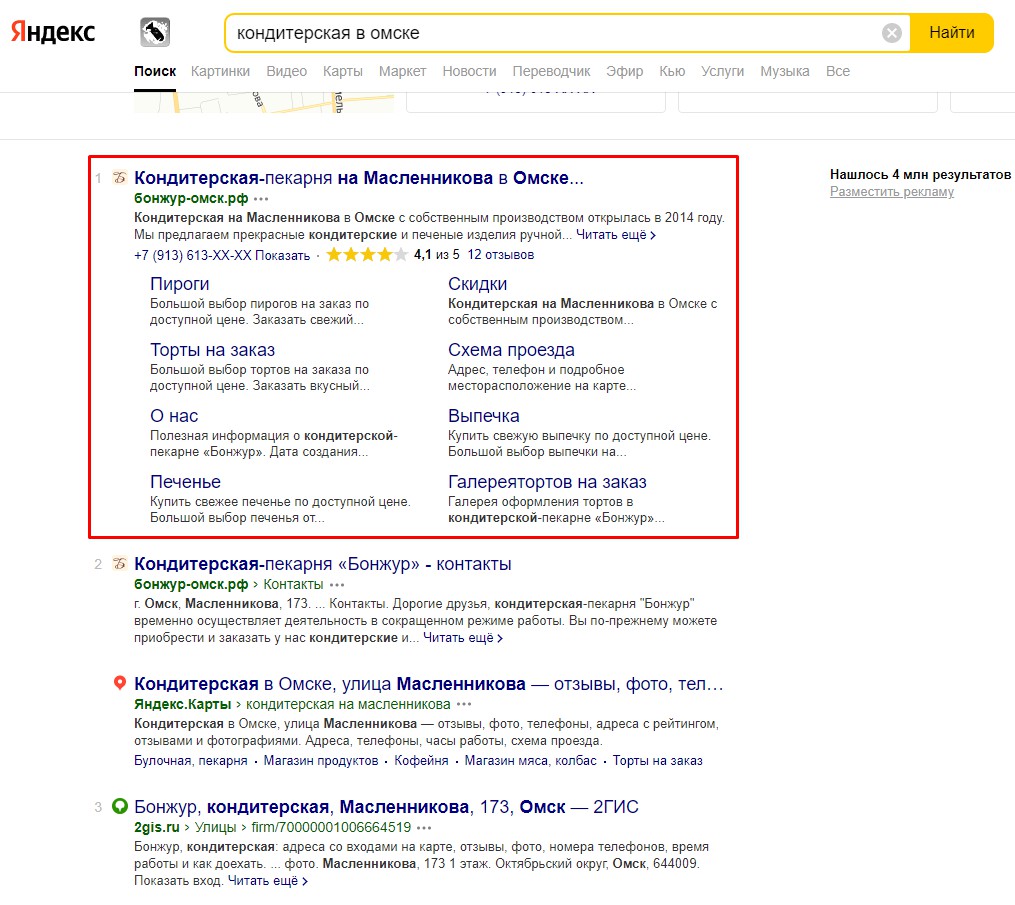Clear the search query with the X icon
The width and height of the screenshot is (1015, 905).
coord(891,32)
